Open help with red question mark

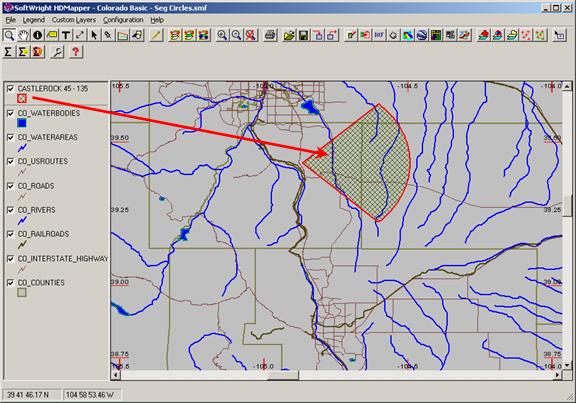75,52
